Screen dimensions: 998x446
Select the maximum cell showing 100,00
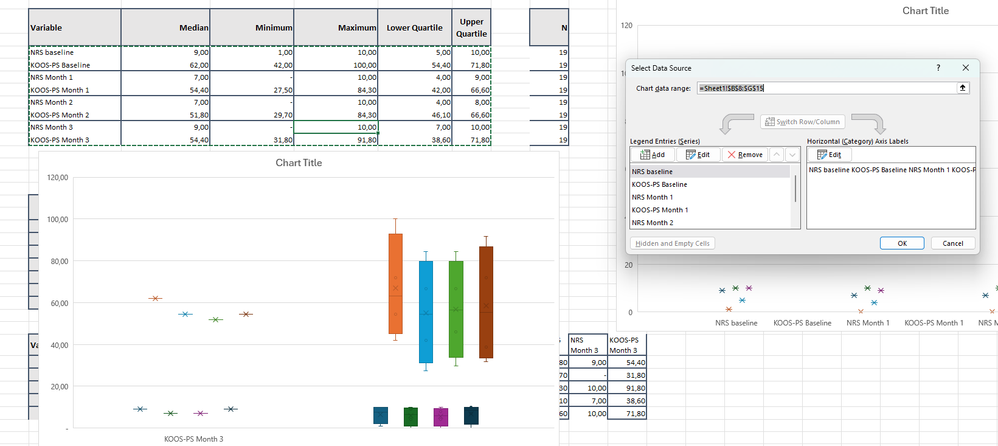pos(335,65)
